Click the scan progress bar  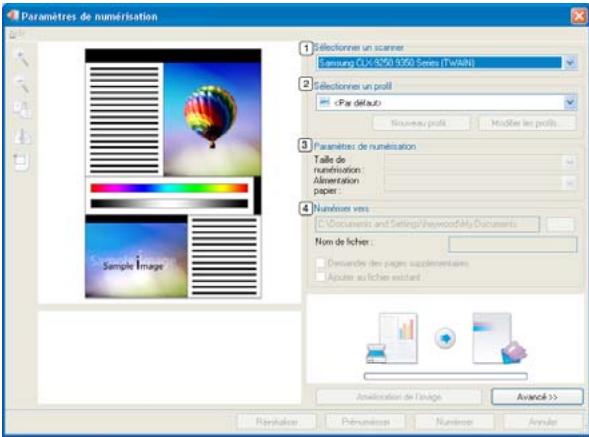point(446,376)
